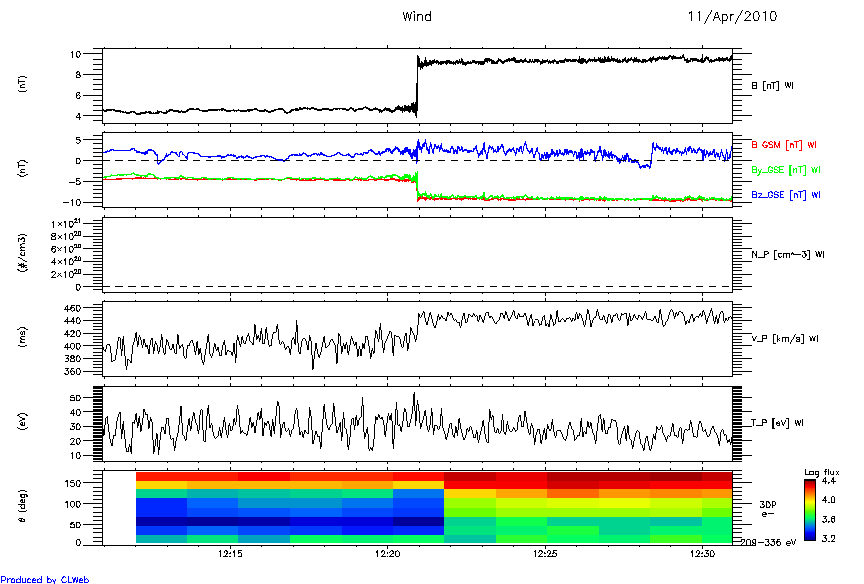This screenshot has width=864, height=584.
Task: Select the green 'By_GSE [nT] WI' label
Action: click(x=786, y=170)
